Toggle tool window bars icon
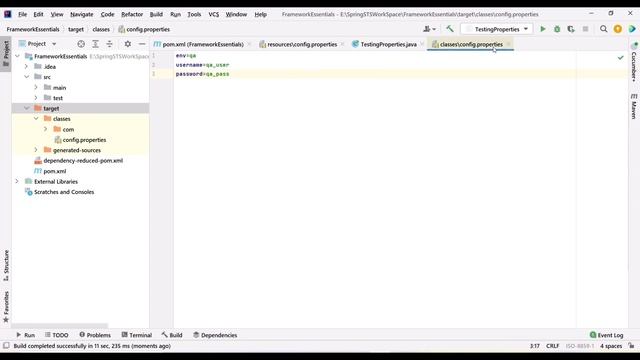Image resolution: width=640 pixels, height=360 pixels. (x=6, y=346)
